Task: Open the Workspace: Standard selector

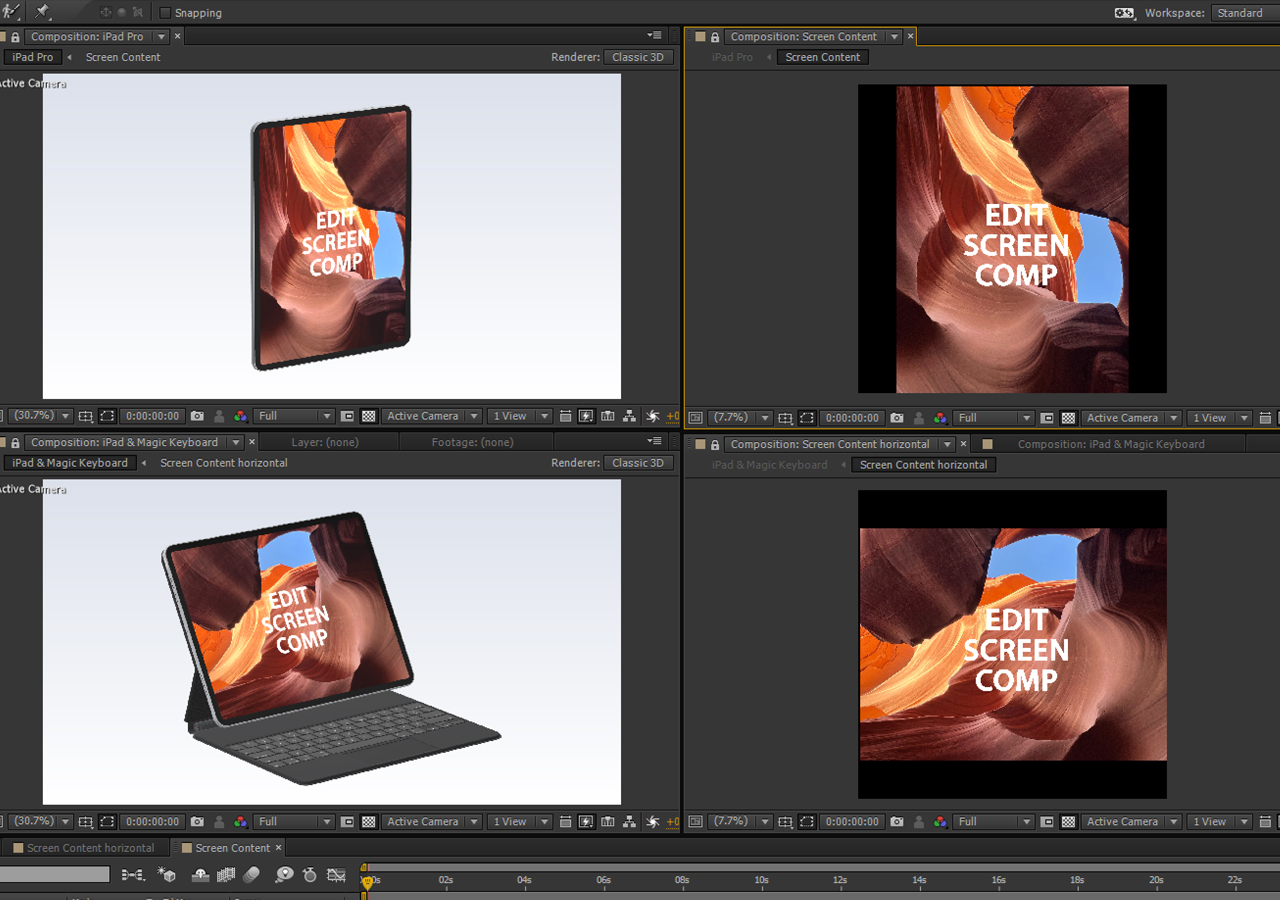Action: [1240, 12]
